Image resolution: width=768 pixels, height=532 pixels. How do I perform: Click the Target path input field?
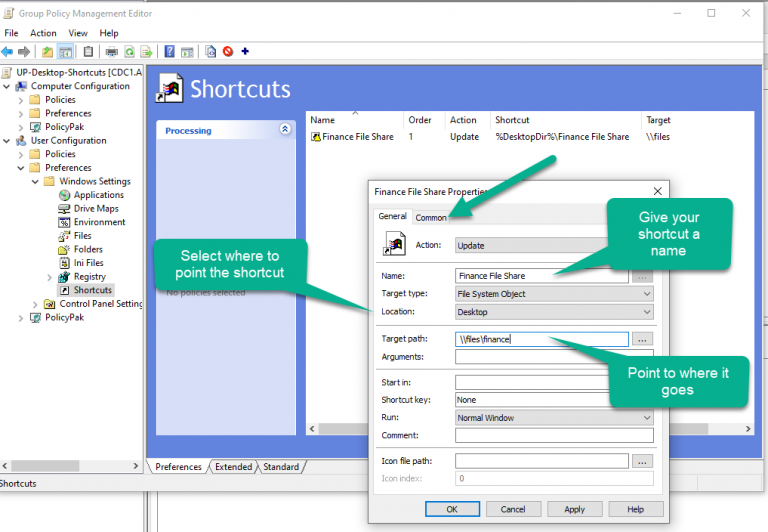click(542, 339)
